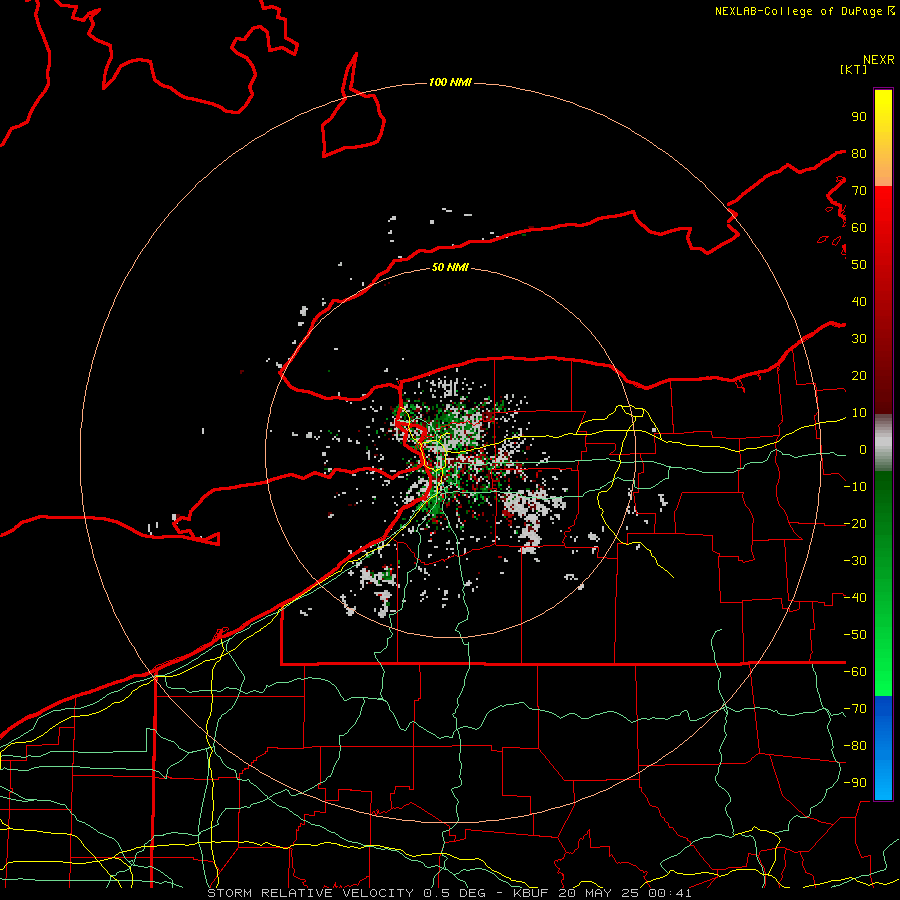Click the -60 scale value
Screen dimensions: 900x900
(855, 672)
